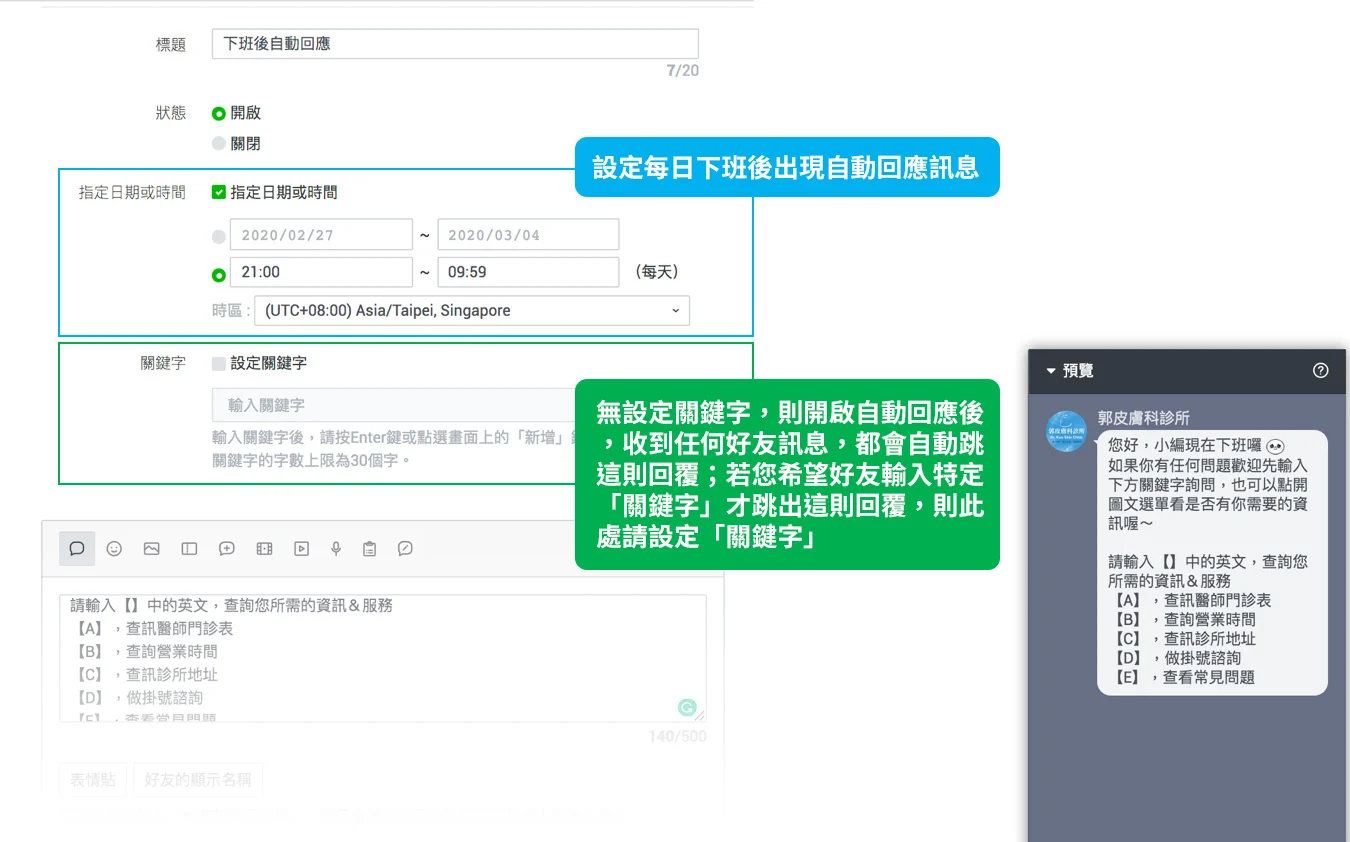Enable the 開啟 status radio button
Screen dimensions: 1350x842
(x=218, y=113)
